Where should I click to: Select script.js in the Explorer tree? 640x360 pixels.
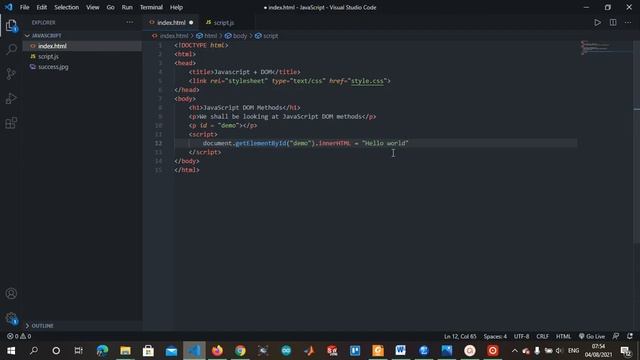pyautogui.click(x=82, y=56)
